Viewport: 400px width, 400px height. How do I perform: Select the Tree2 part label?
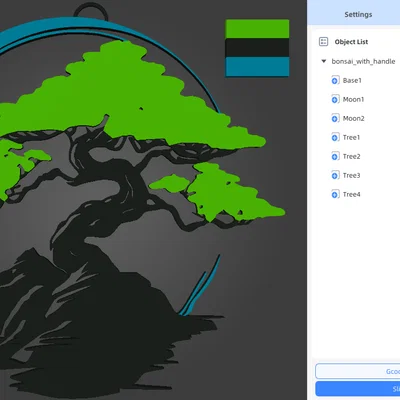351,156
